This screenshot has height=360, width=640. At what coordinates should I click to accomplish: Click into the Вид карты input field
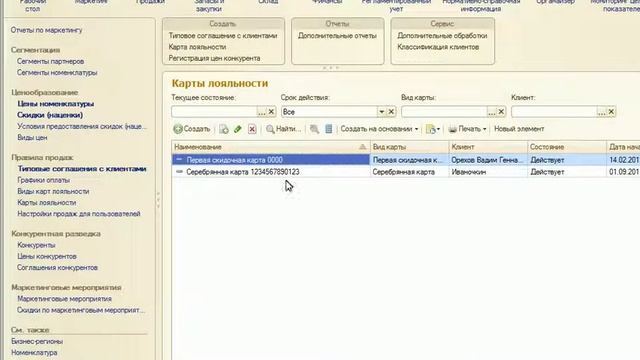tap(444, 111)
